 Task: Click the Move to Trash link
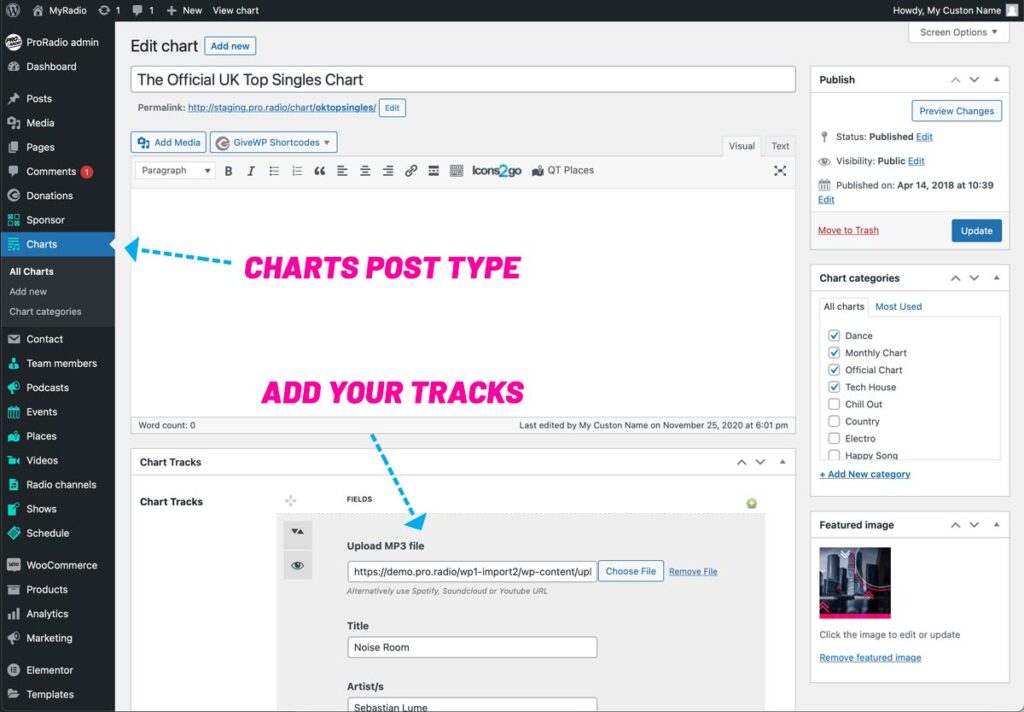point(848,230)
